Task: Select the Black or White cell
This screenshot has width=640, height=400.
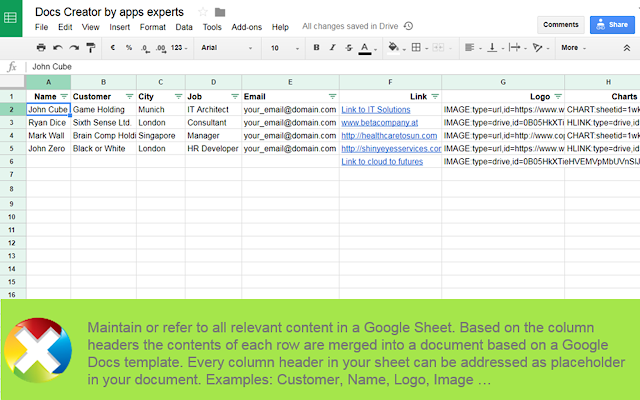Action: [x=104, y=149]
